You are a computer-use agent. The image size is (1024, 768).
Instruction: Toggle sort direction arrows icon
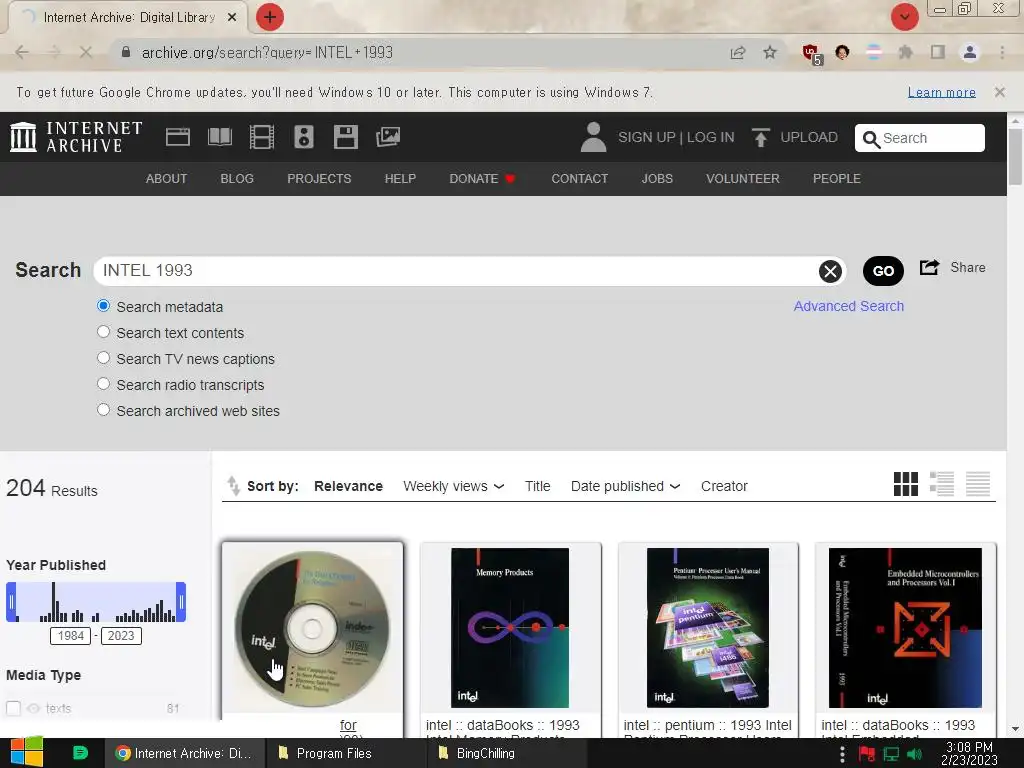(x=233, y=486)
